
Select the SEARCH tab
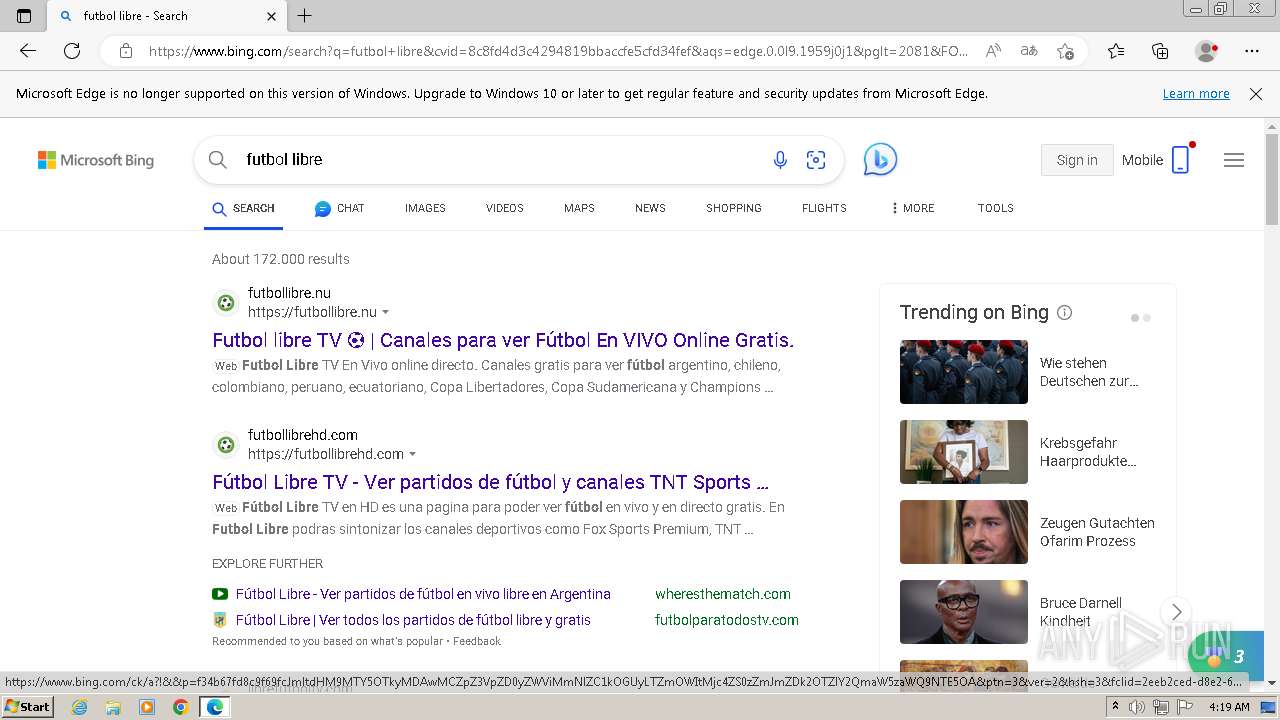[x=243, y=208]
